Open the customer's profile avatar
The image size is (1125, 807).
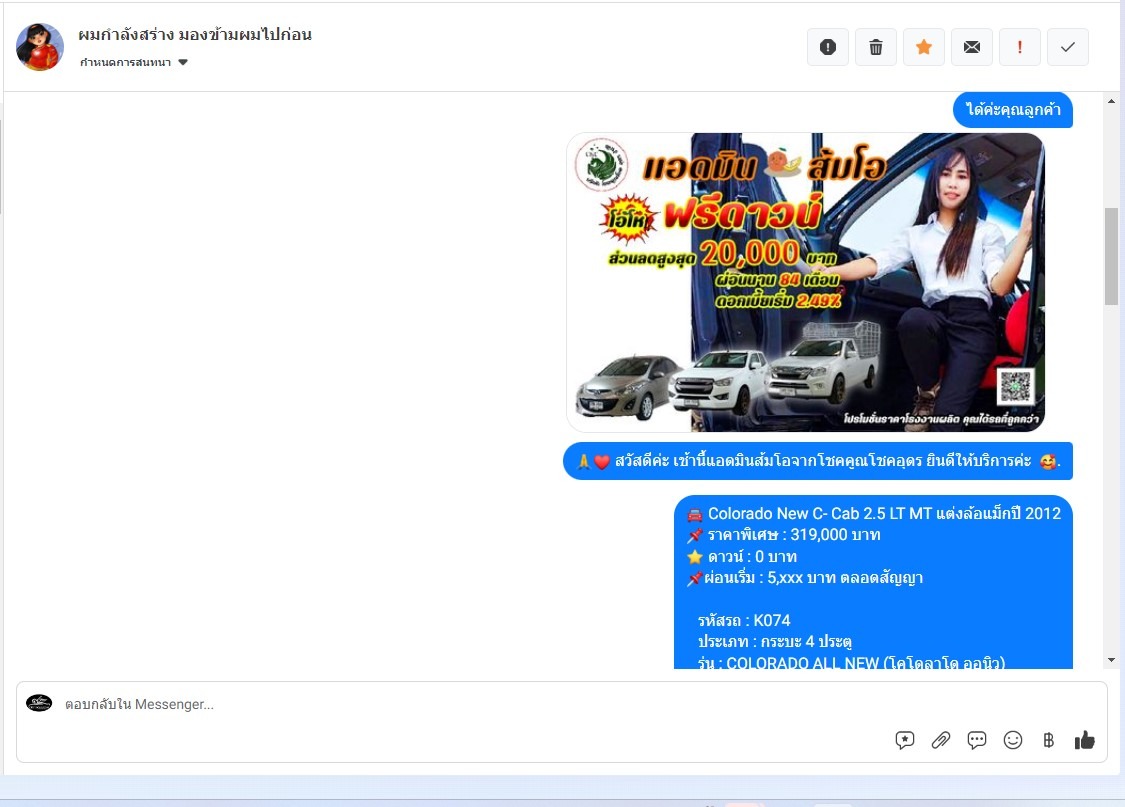40,47
